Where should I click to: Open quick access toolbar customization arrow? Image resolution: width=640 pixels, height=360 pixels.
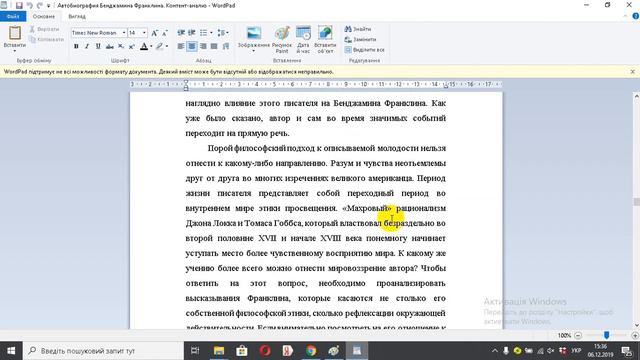[49, 6]
